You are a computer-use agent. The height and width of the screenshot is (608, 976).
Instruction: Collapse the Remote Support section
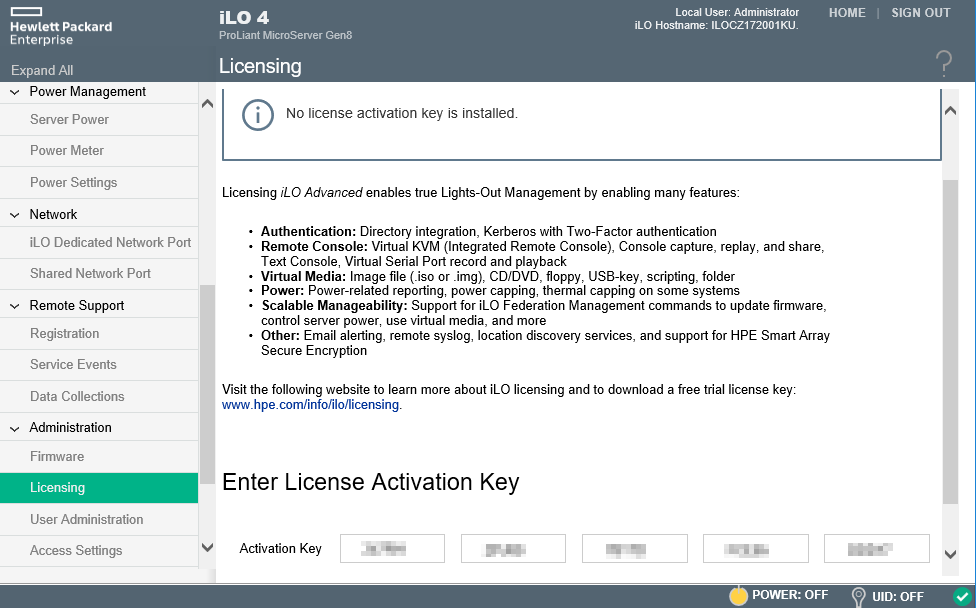tap(15, 306)
